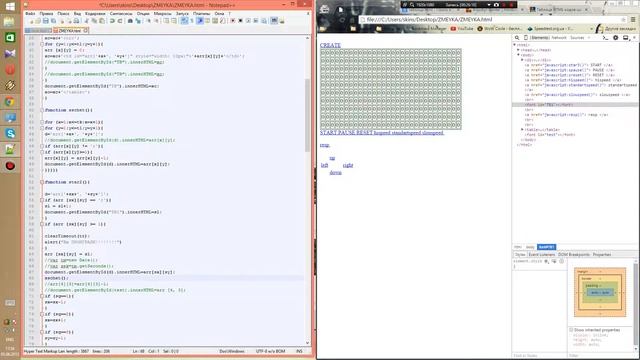
Task: Toggle Word Wrap in Notepad++ toolbar
Action: pyautogui.click(x=184, y=21)
